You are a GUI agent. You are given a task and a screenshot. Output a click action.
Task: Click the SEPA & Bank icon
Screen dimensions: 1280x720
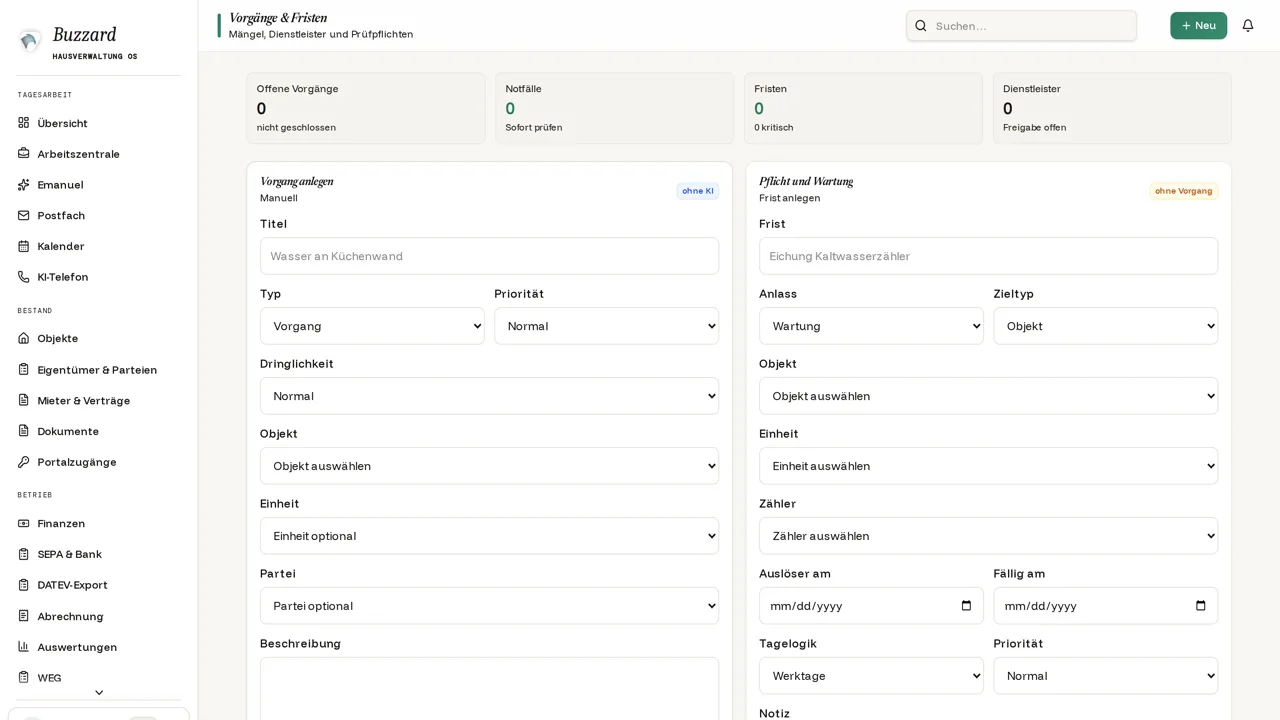(23, 554)
